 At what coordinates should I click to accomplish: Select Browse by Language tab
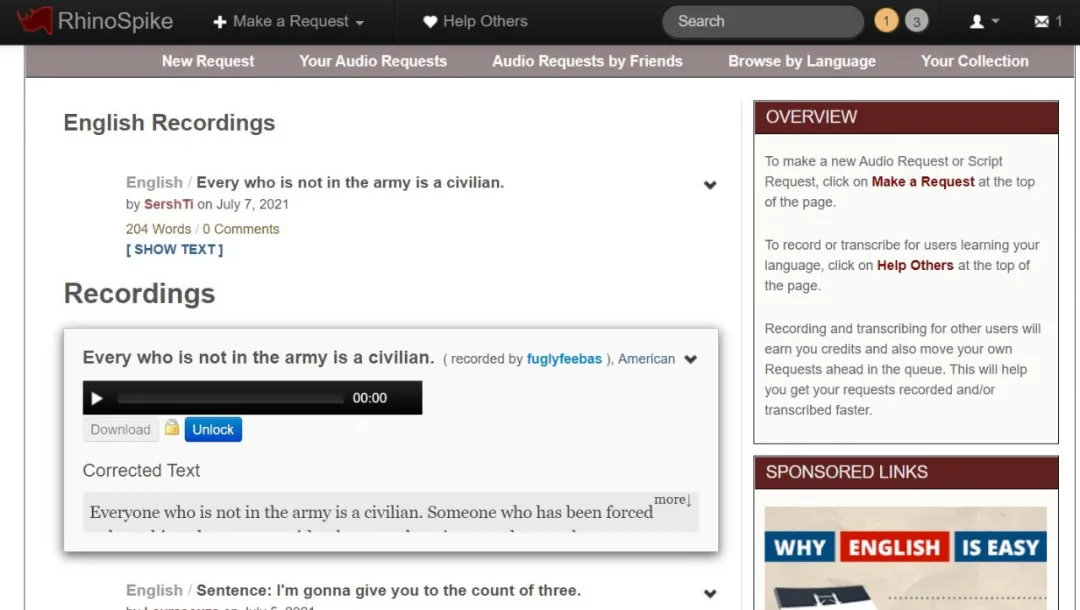[x=802, y=61]
